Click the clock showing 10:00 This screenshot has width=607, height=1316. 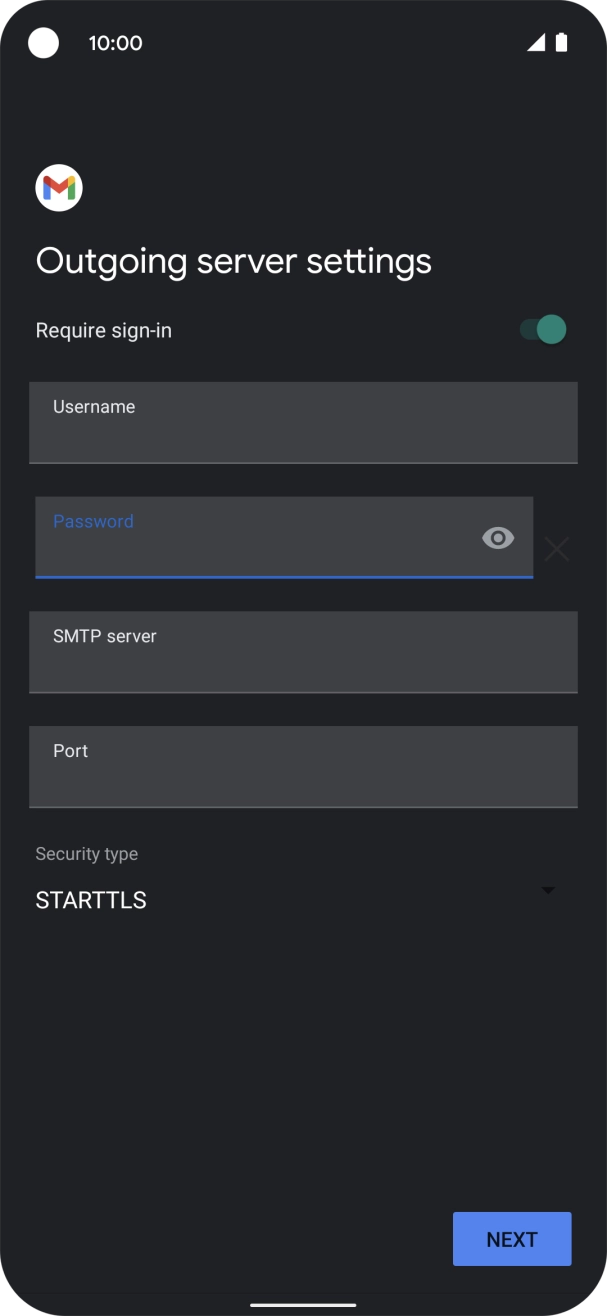(116, 43)
